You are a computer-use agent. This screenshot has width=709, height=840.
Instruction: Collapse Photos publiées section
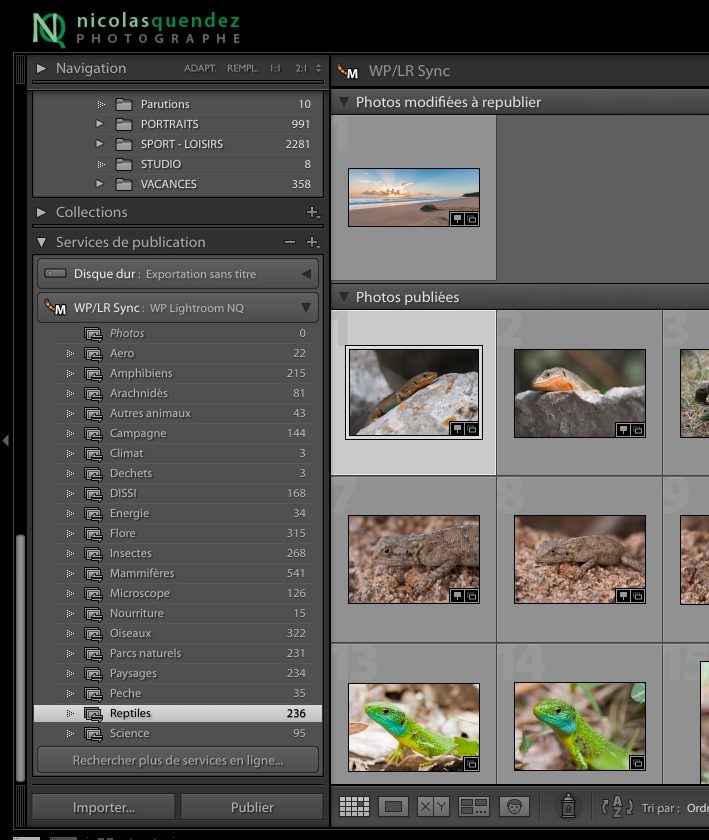(343, 297)
